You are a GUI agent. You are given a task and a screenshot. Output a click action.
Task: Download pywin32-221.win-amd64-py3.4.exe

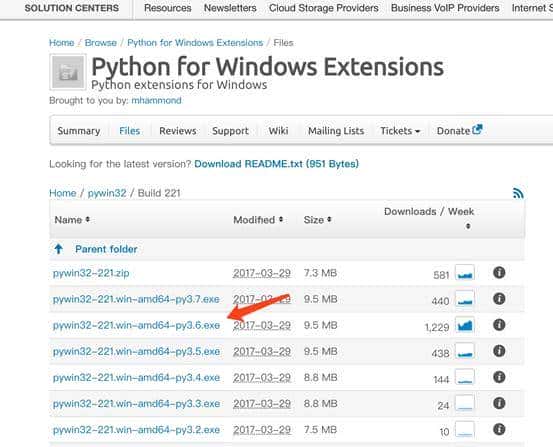tap(136, 377)
